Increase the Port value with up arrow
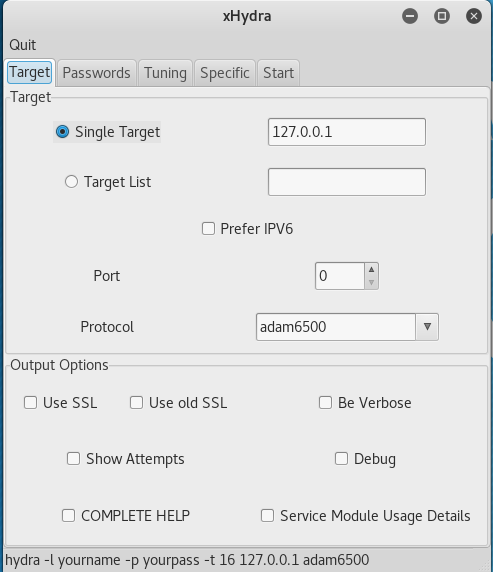This screenshot has width=493, height=572. (371, 270)
